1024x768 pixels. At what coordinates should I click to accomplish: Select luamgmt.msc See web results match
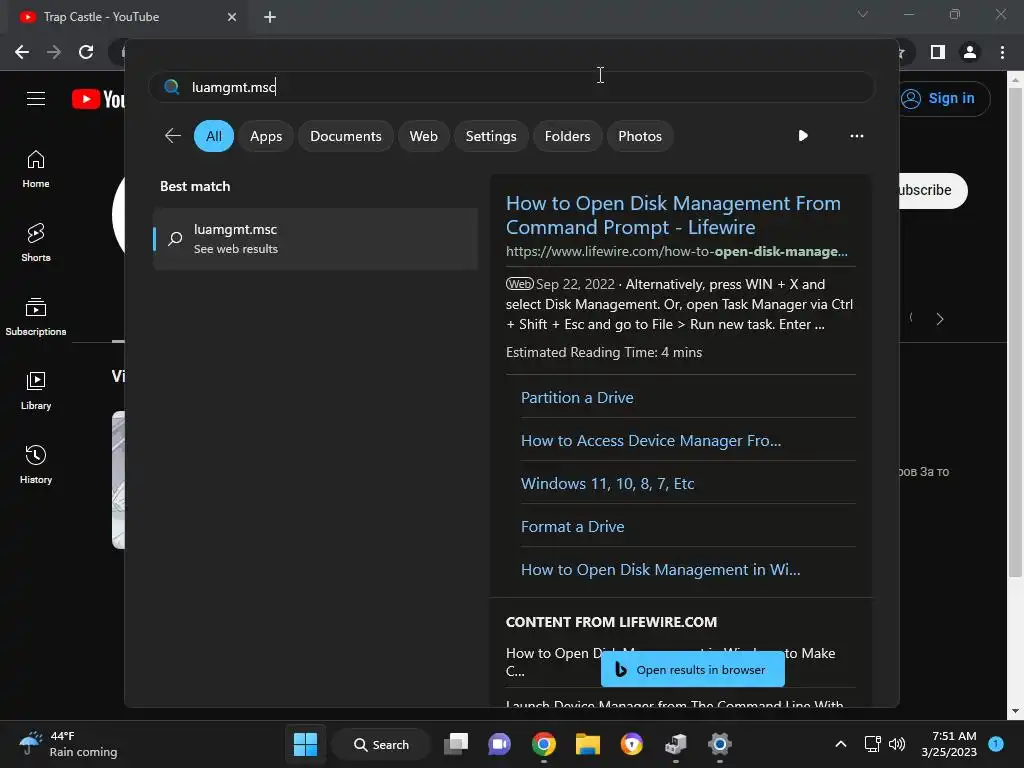coord(315,239)
